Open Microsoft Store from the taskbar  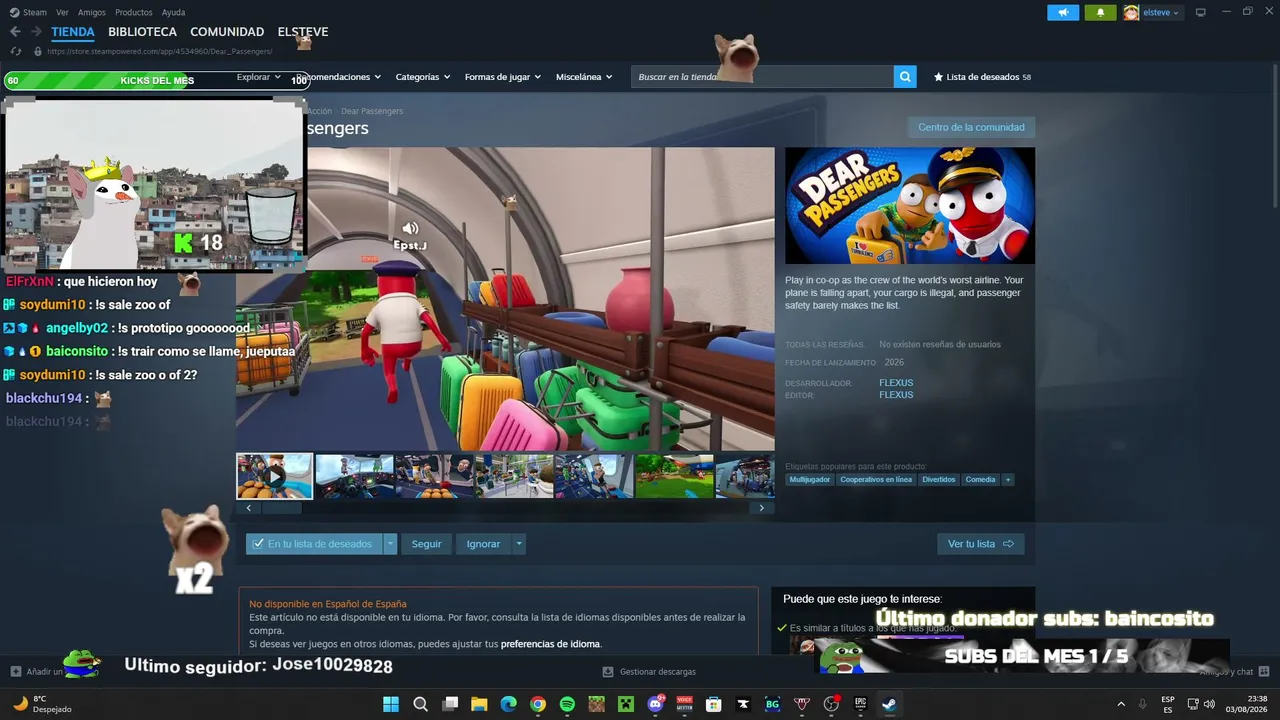[714, 704]
